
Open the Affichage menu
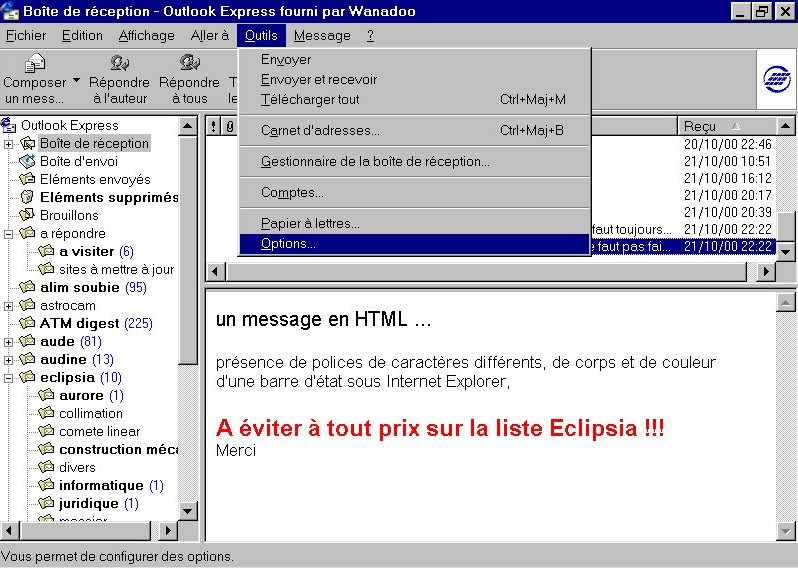click(x=147, y=36)
